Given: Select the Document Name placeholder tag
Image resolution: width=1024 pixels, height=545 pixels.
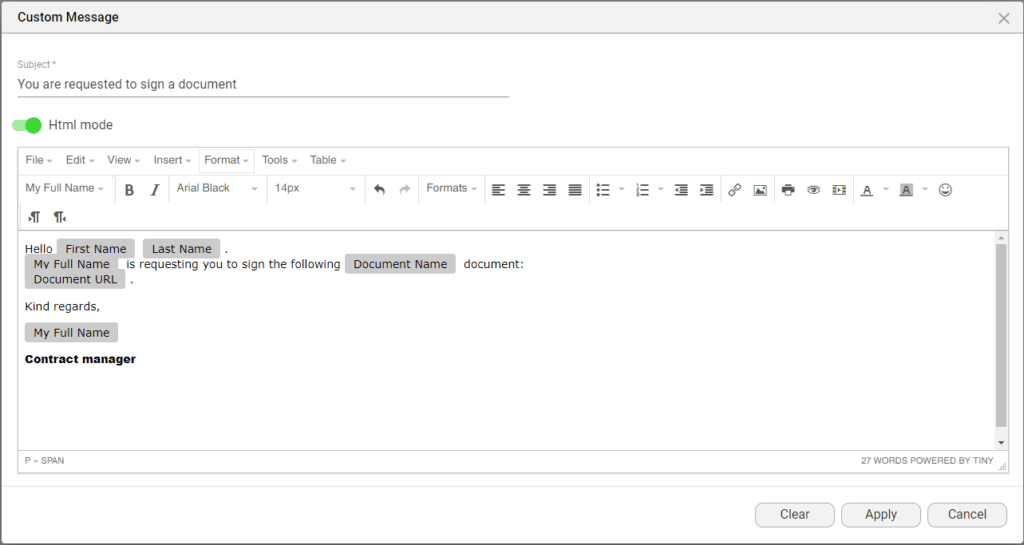Looking at the screenshot, I should point(400,264).
